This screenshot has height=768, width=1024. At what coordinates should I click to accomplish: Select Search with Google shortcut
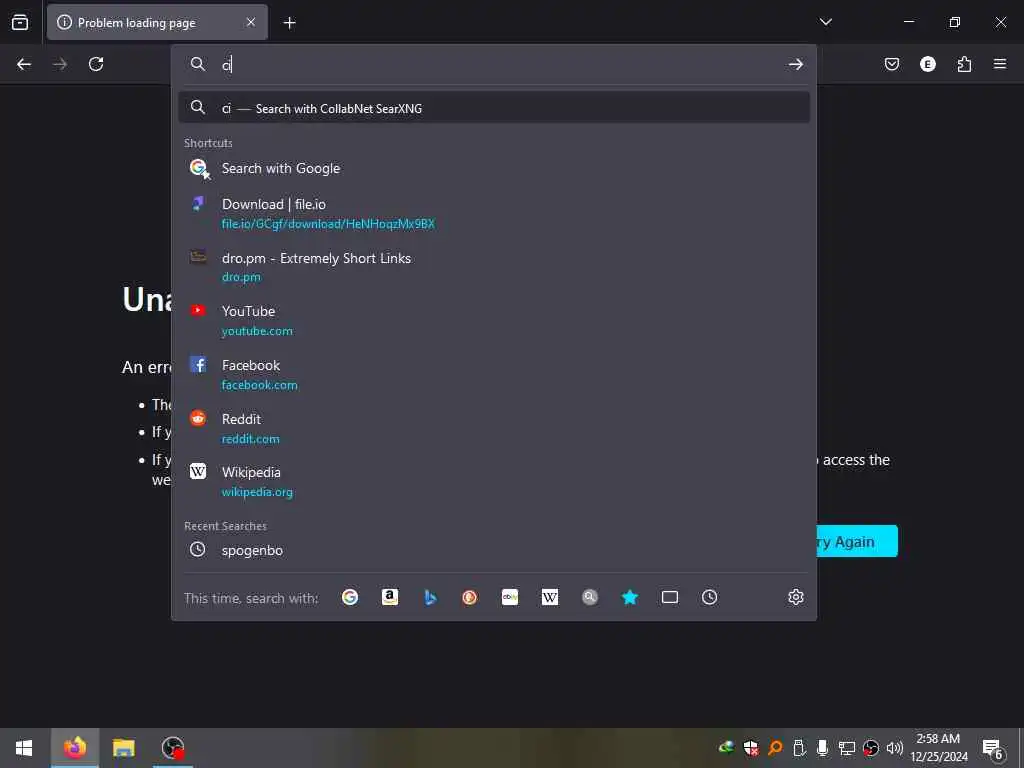(494, 168)
